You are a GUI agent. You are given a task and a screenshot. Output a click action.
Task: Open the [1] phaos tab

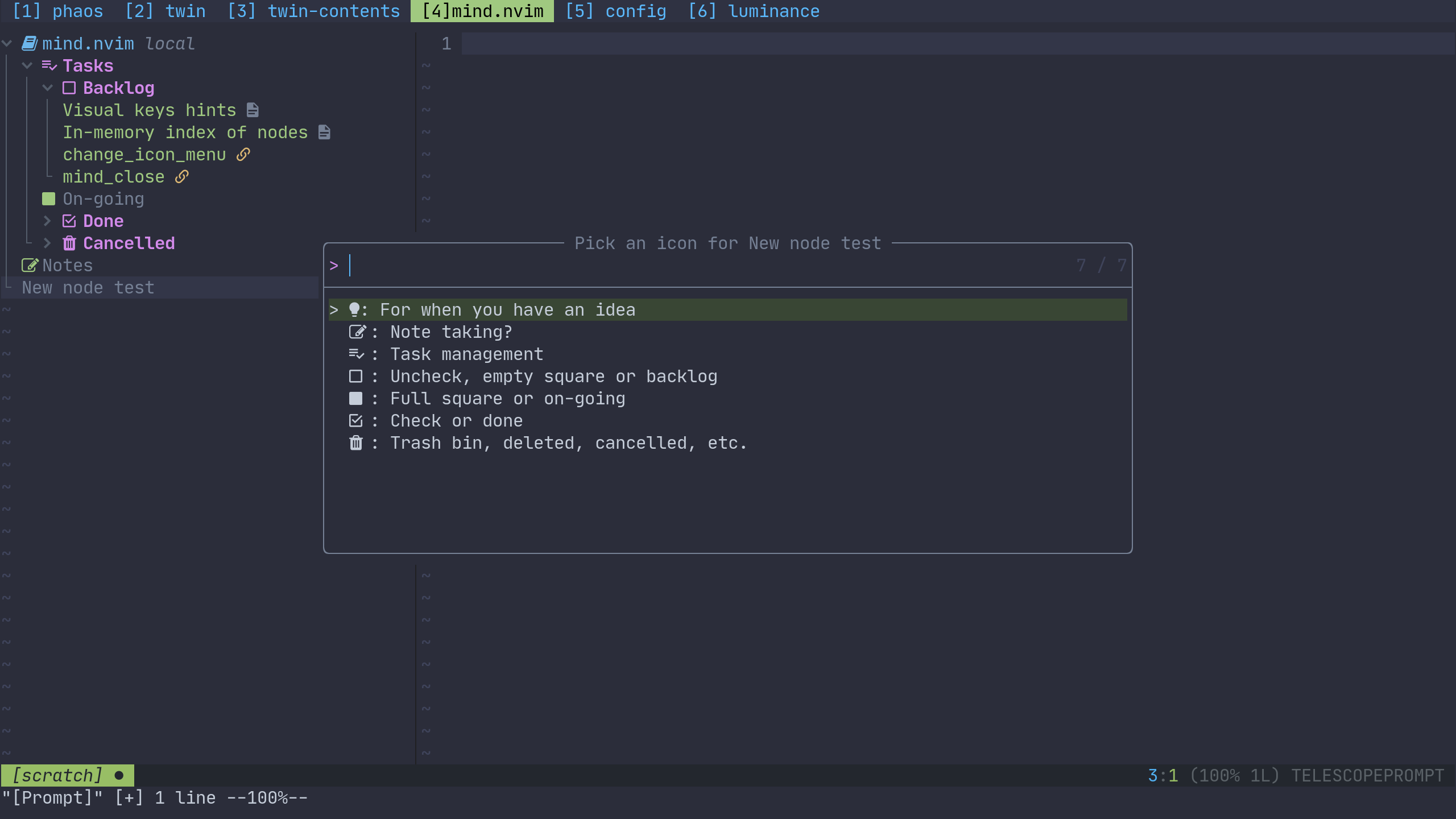59,11
